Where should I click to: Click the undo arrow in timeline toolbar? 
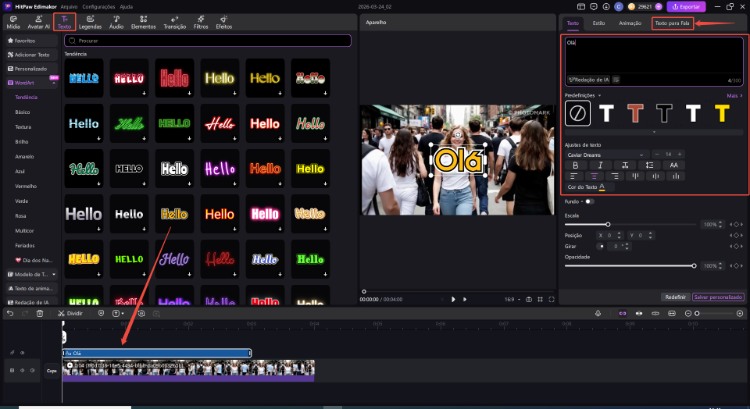point(10,313)
